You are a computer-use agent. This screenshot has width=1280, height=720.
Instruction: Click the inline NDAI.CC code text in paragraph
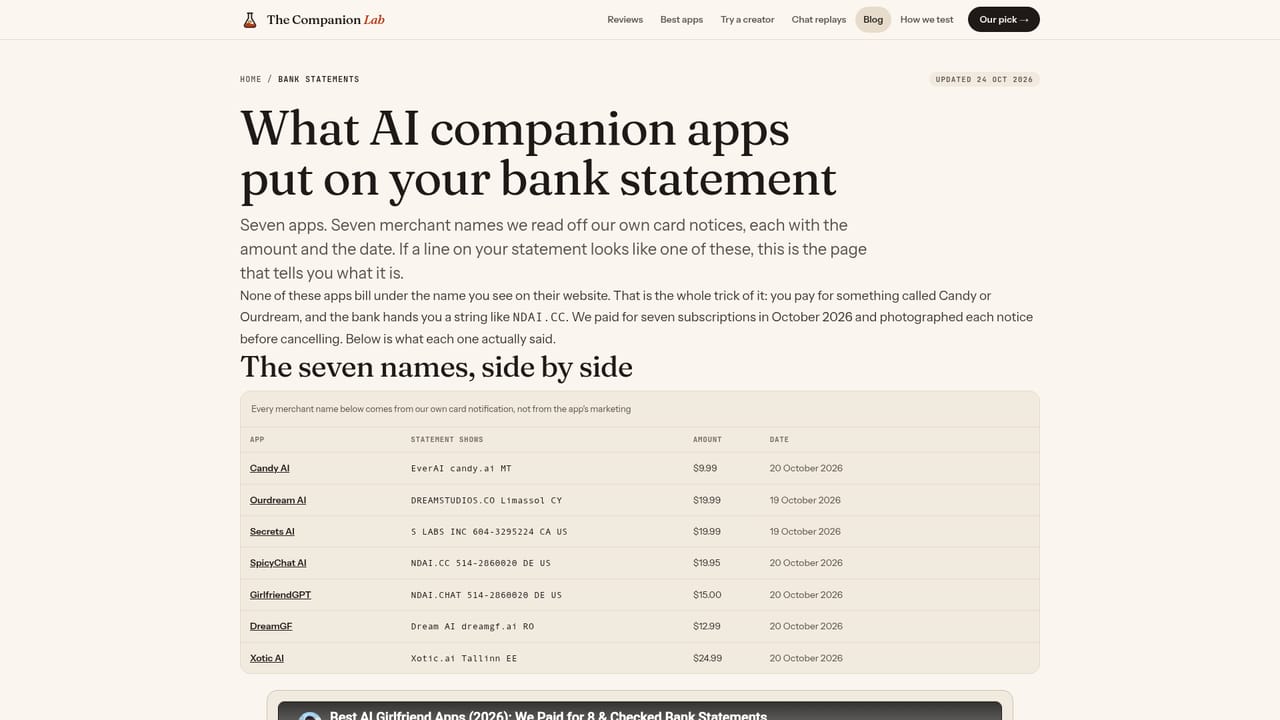pos(540,317)
